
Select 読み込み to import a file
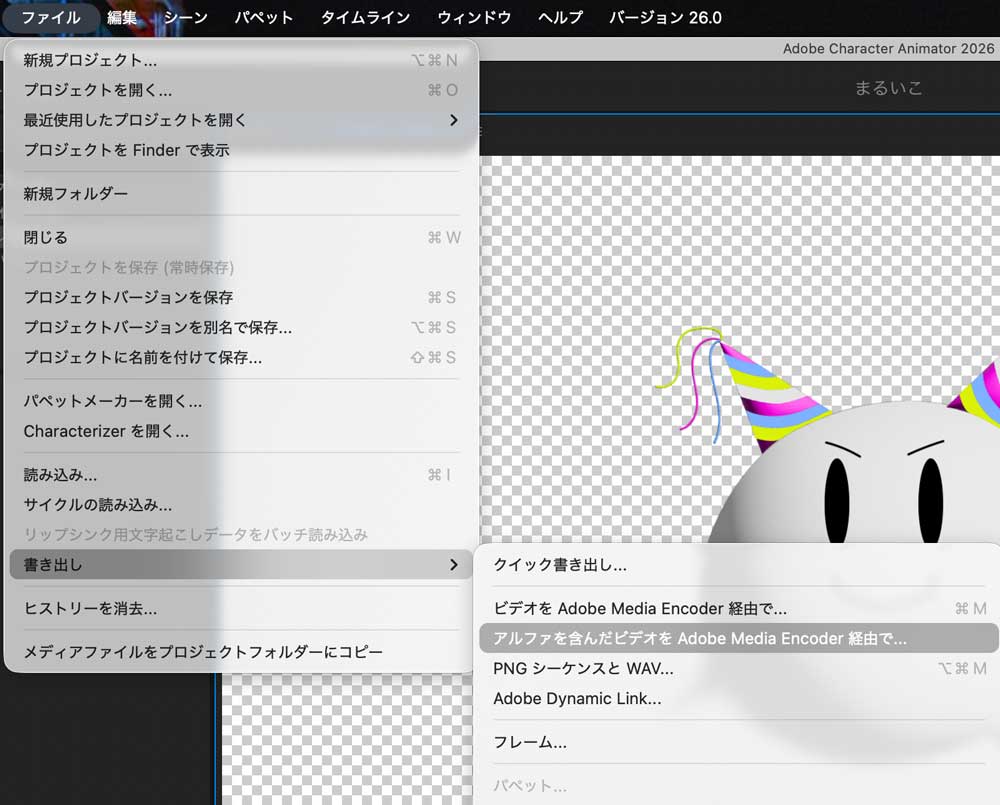pos(65,475)
